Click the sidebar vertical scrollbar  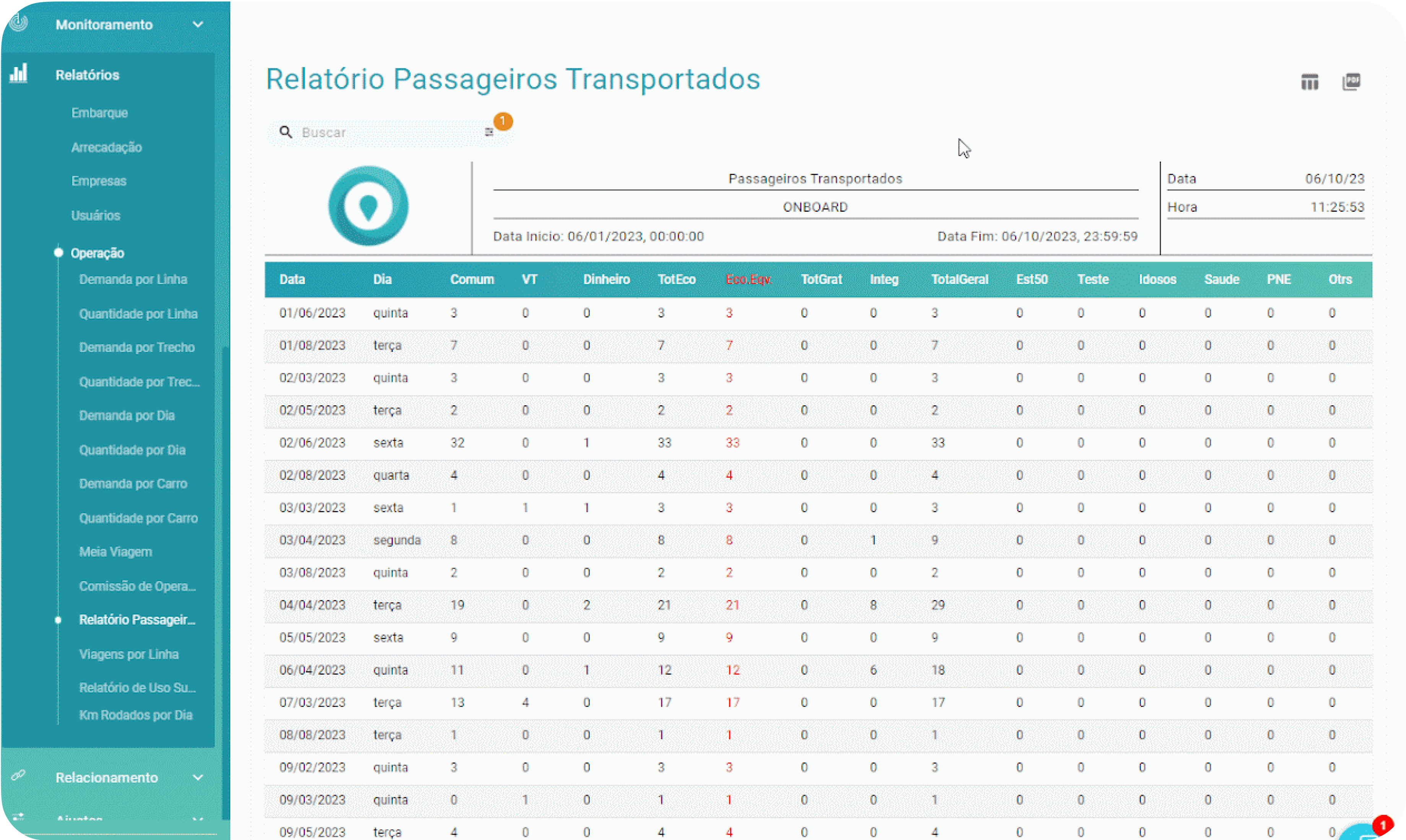click(x=225, y=583)
